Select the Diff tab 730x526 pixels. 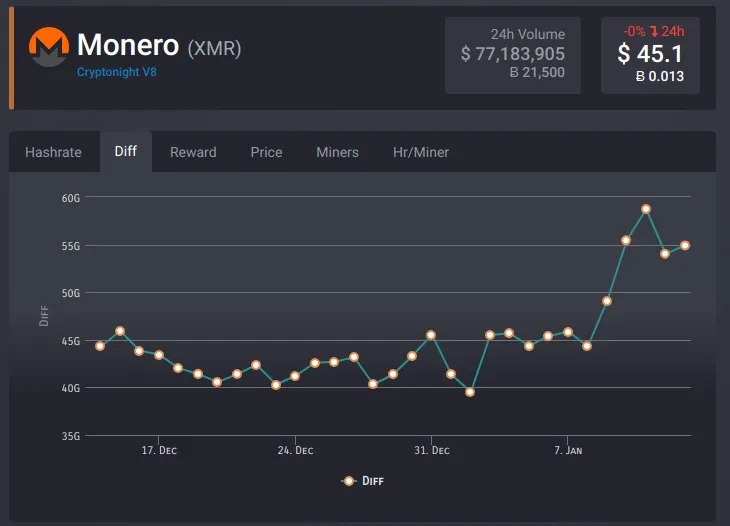click(x=126, y=151)
